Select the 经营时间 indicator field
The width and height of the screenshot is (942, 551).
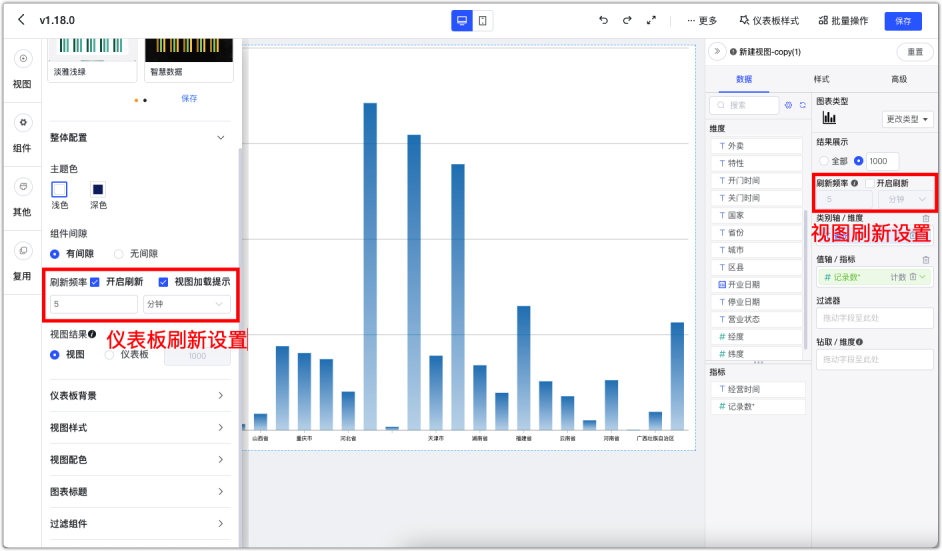click(758, 389)
